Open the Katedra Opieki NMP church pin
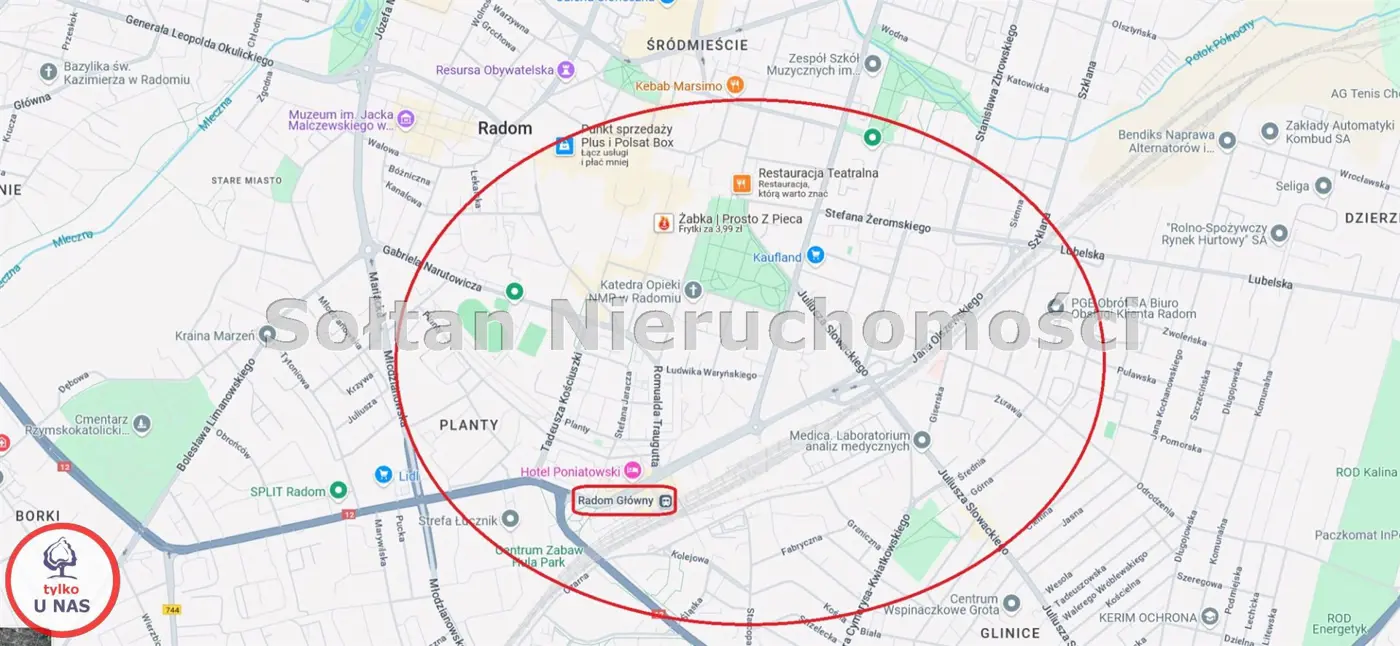1400x646 pixels. tap(694, 291)
